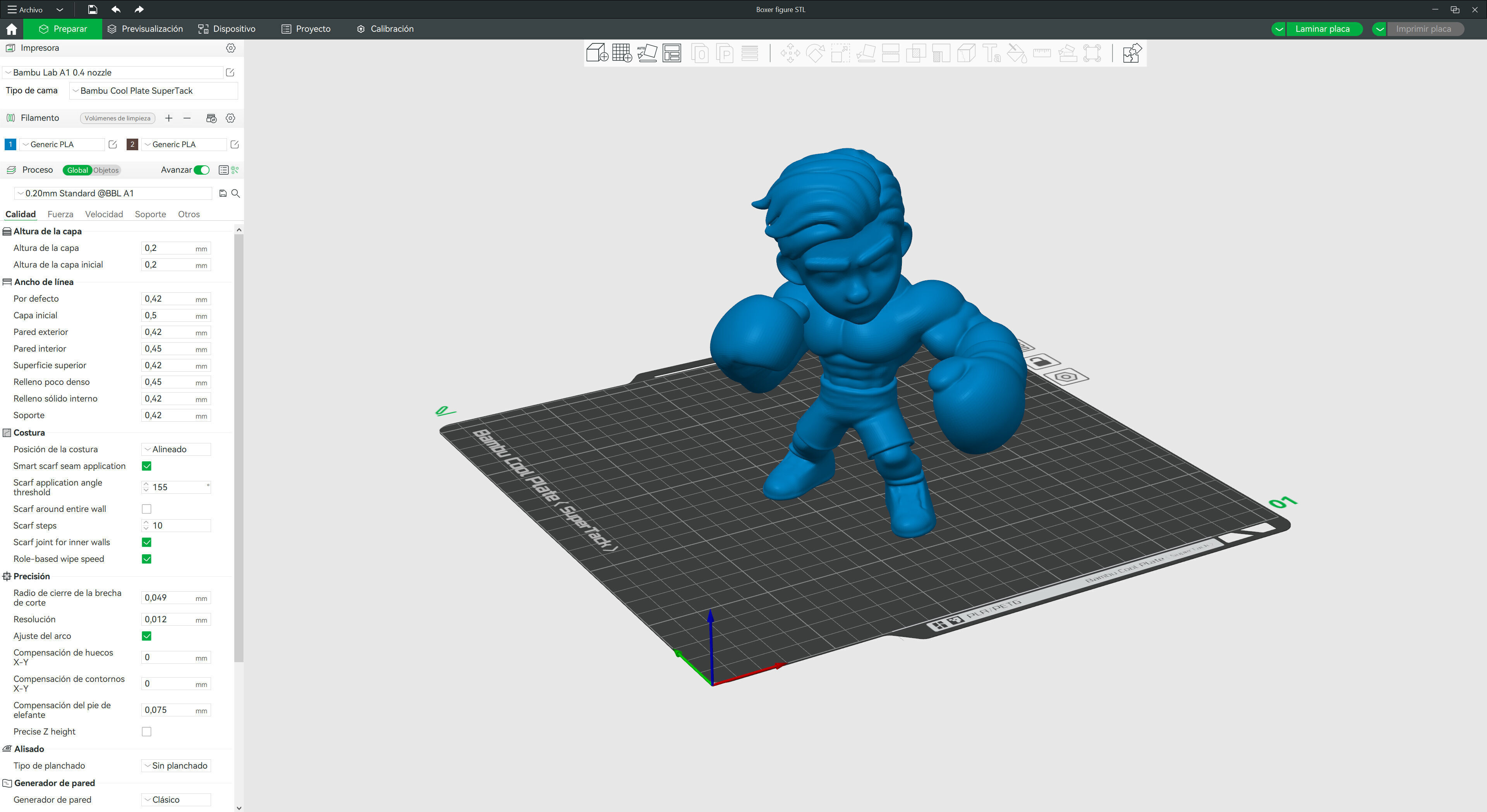Screen dimensions: 1487x812
Task: Open filament 1 Generic PLA dropdown
Action: [62, 144]
